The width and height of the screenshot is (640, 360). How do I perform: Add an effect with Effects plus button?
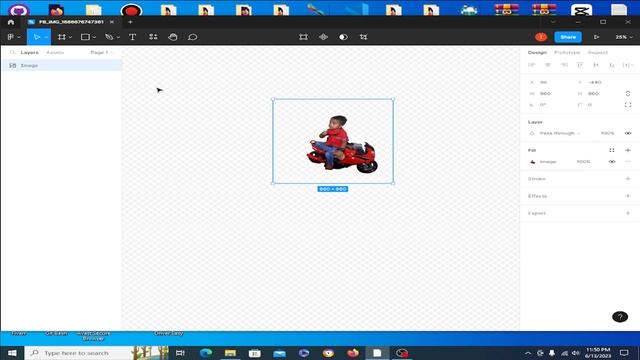click(628, 196)
